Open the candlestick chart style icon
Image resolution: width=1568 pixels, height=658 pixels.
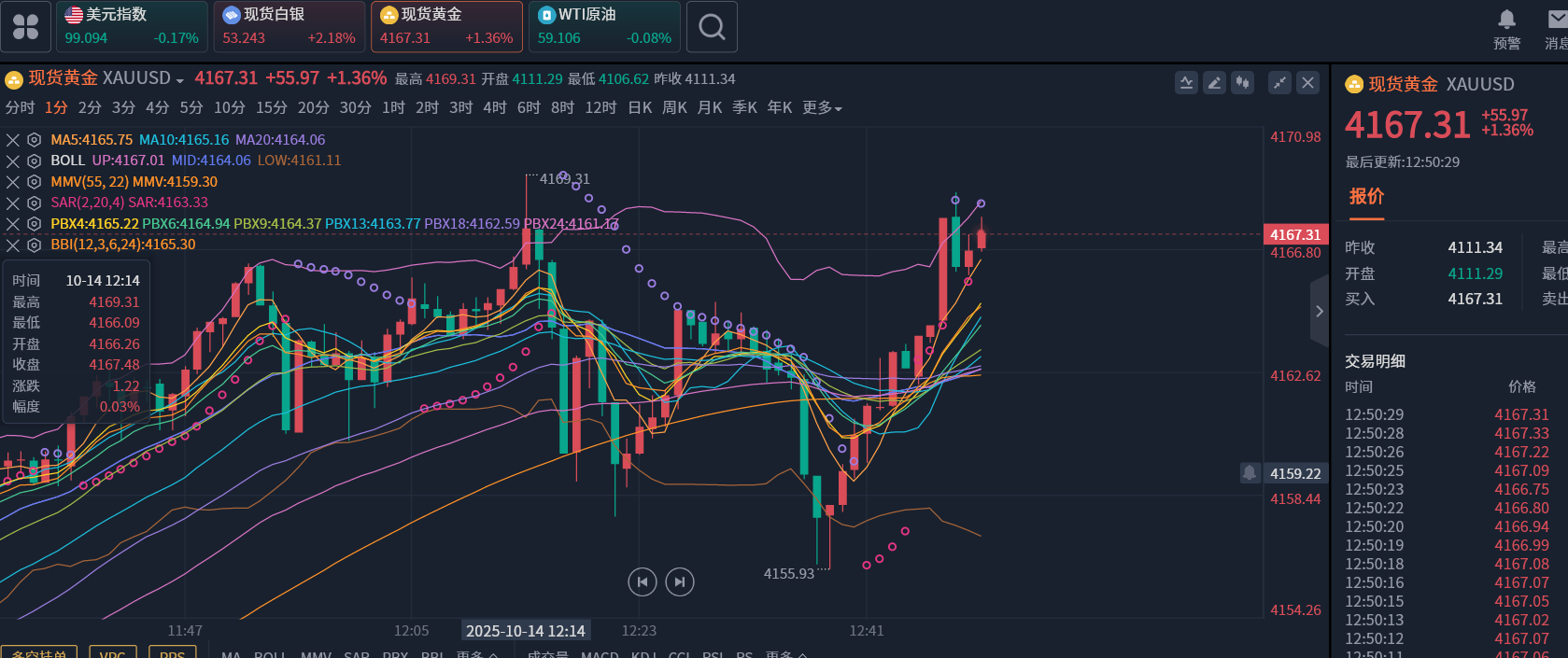click(1242, 83)
